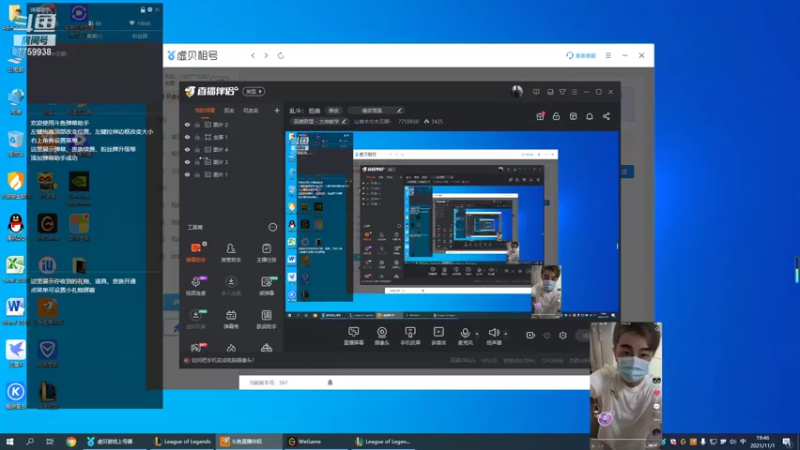Toggle visibility of 图片 3 source

click(187, 162)
